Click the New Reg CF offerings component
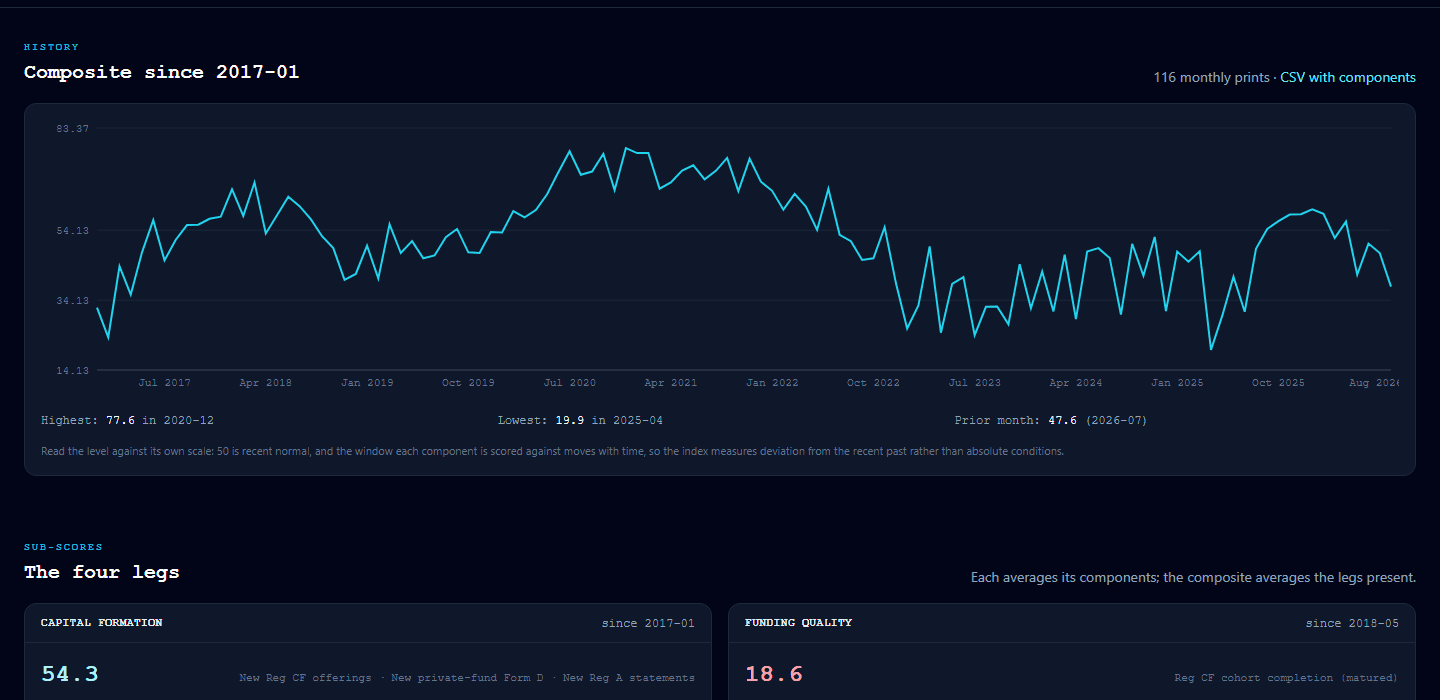 [x=305, y=678]
